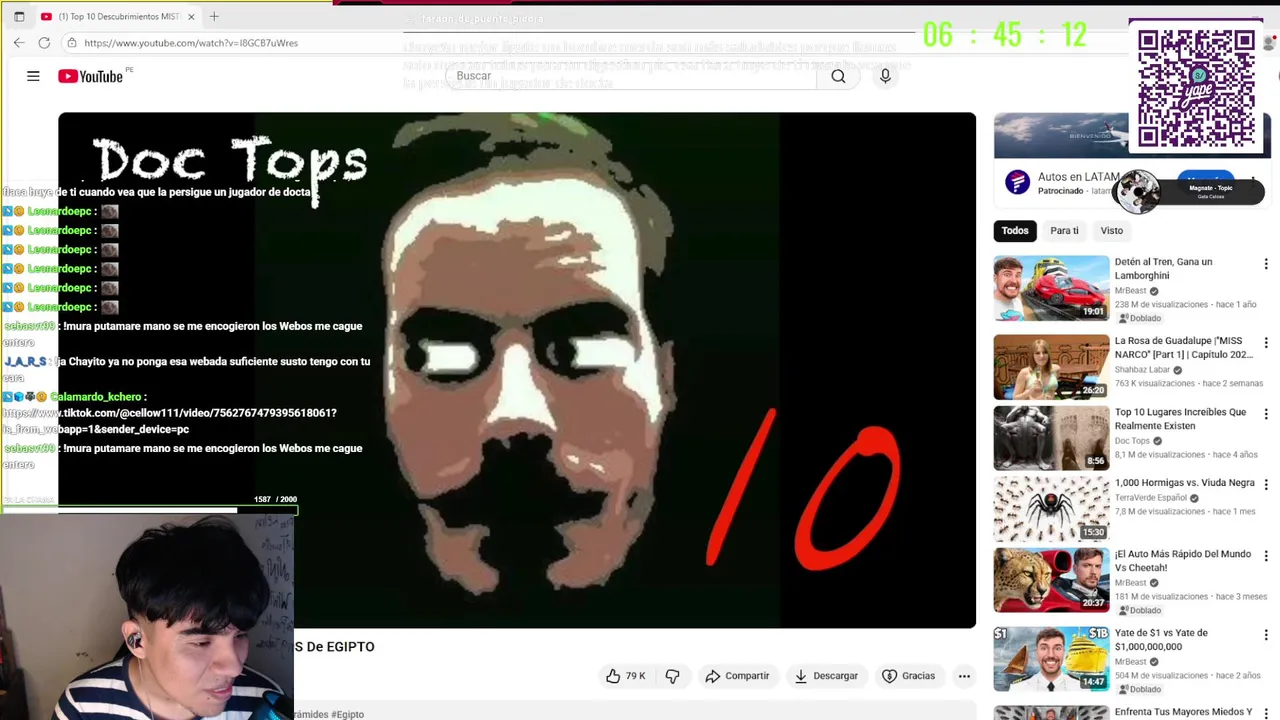
Task: Open options menu for El Auto Más Rápido video
Action: 1266,556
